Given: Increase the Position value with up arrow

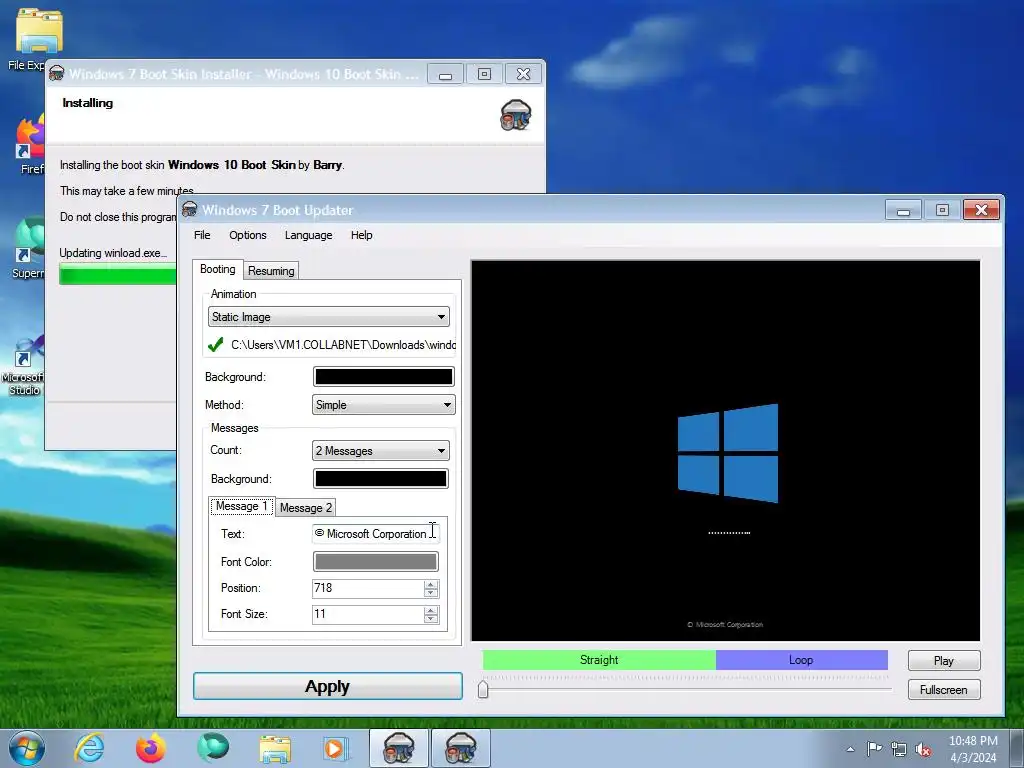Looking at the screenshot, I should (430, 584).
